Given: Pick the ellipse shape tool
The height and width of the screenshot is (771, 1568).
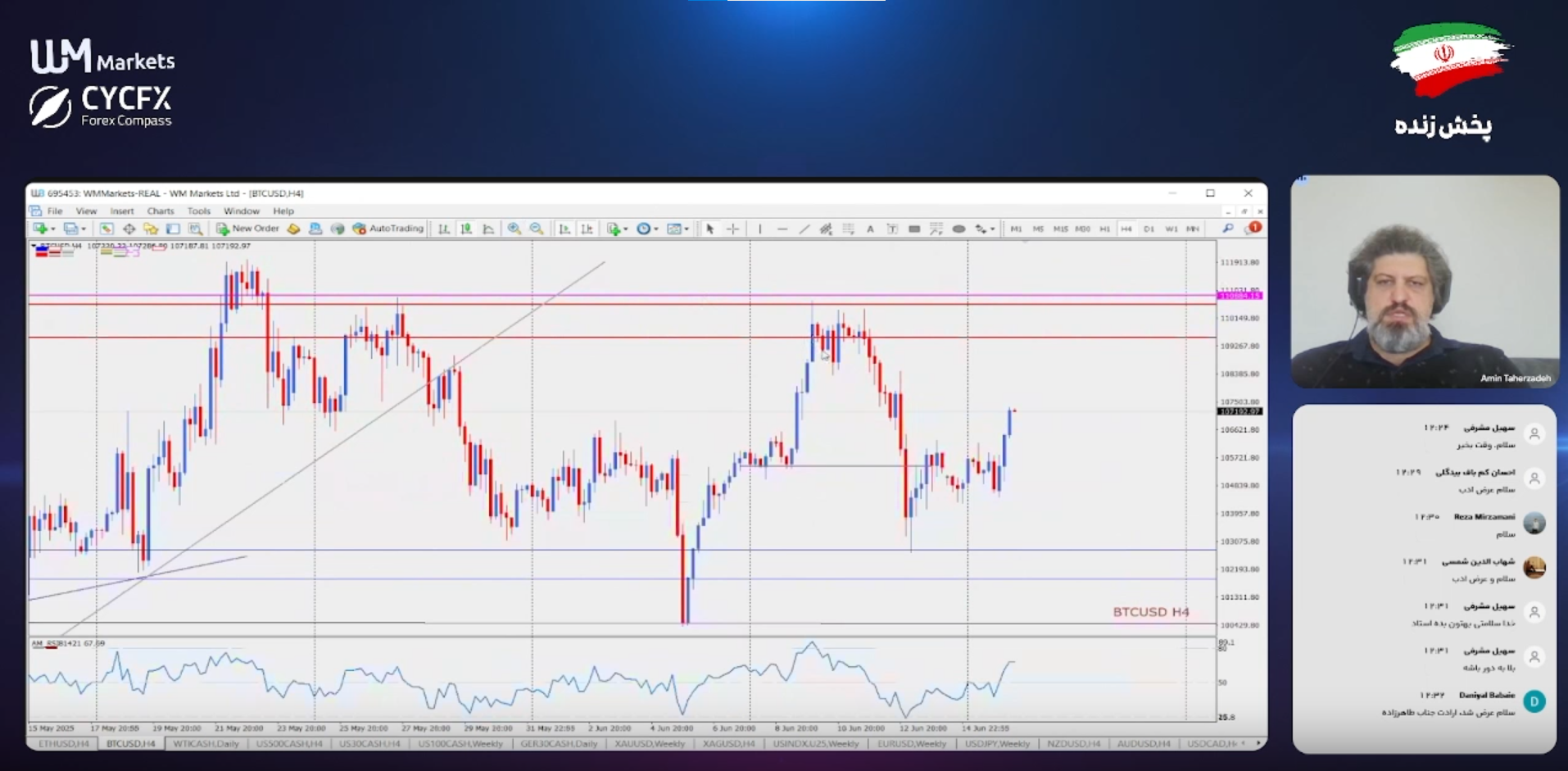Looking at the screenshot, I should pyautogui.click(x=958, y=229).
